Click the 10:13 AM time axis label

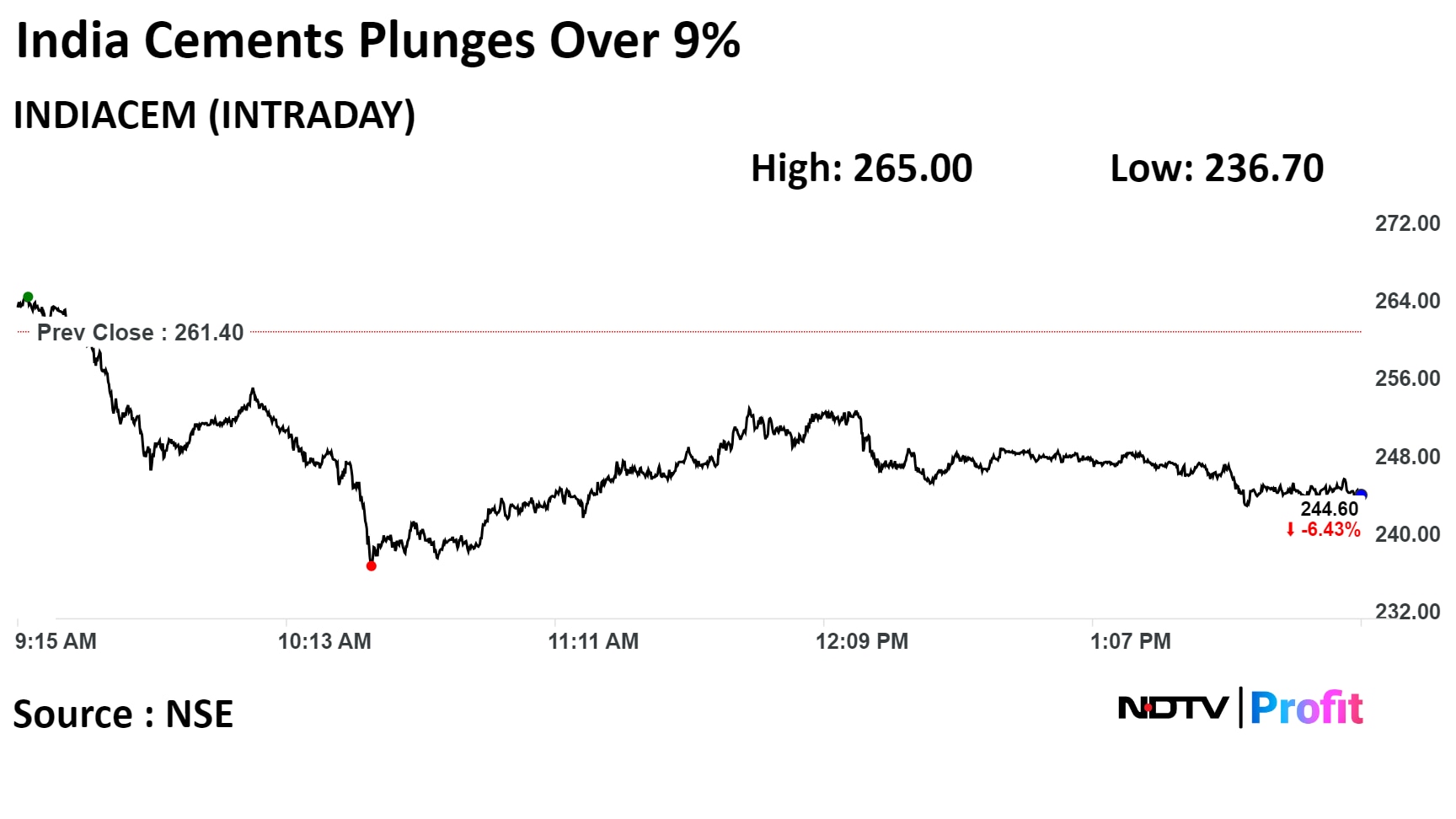tap(324, 641)
